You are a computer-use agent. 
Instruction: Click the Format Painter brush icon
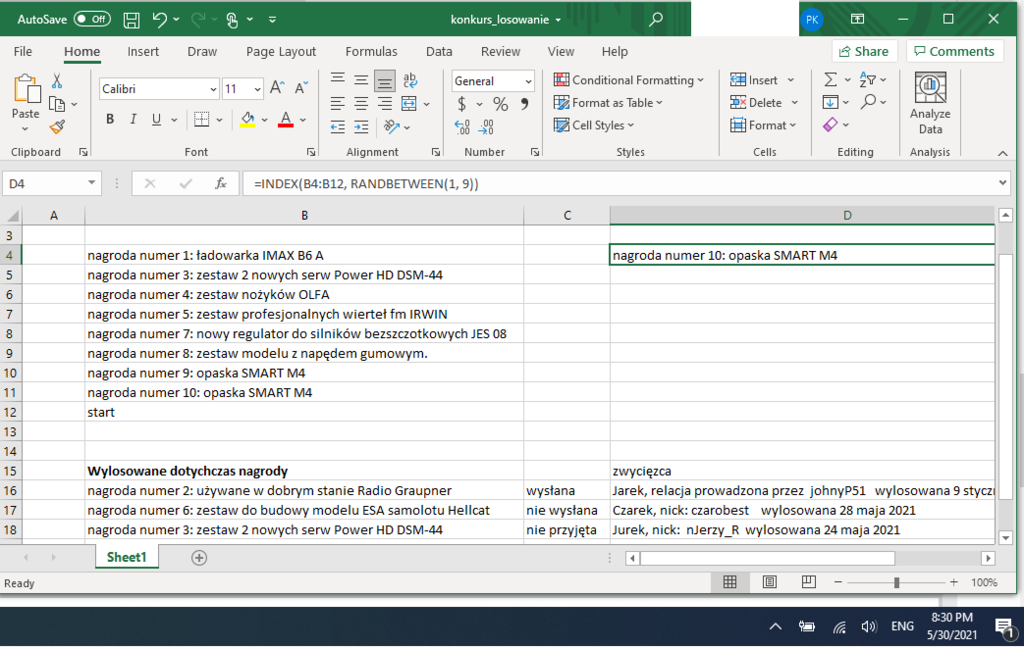click(x=57, y=126)
